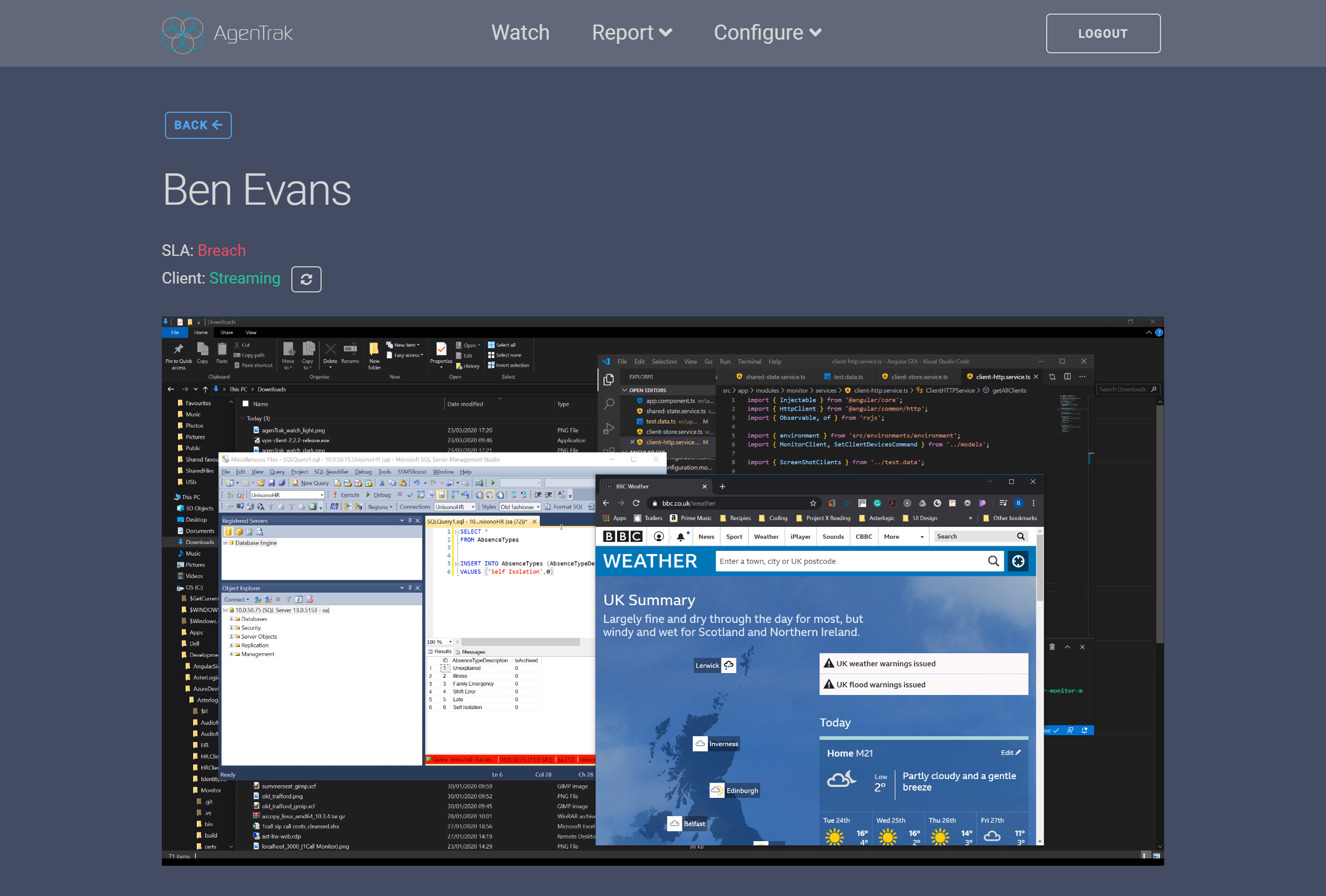Switch to Share tab in Explorer ribbon
The height and width of the screenshot is (896, 1326).
click(227, 332)
